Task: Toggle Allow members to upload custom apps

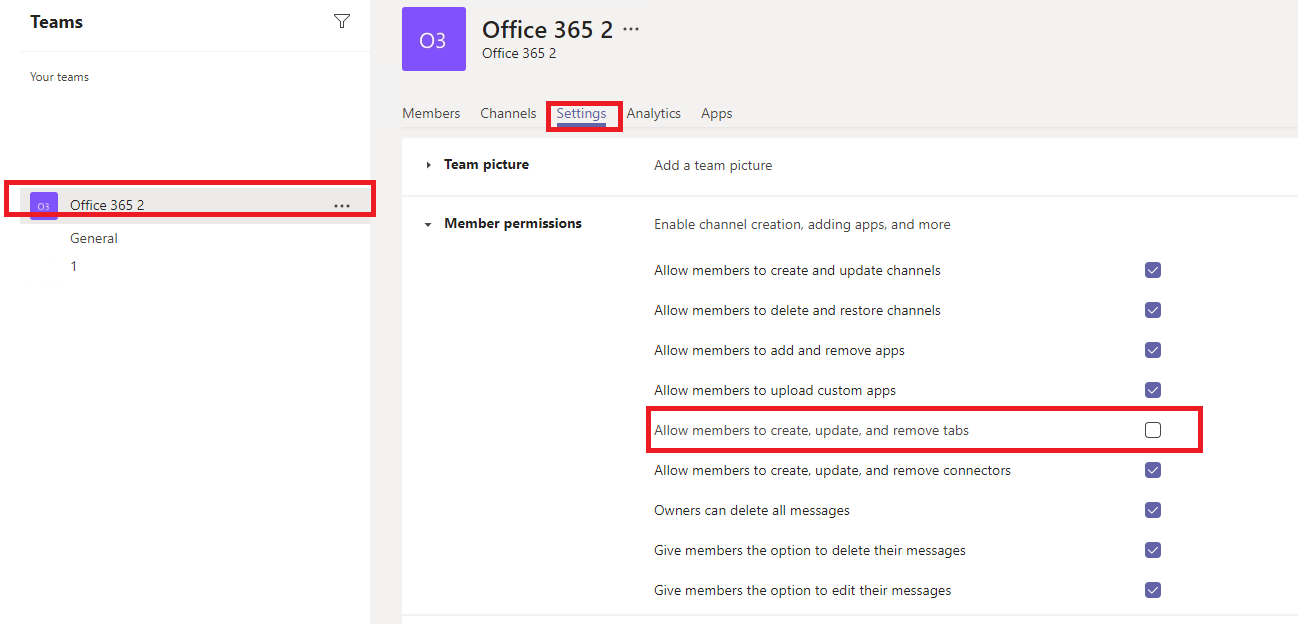Action: [1153, 390]
